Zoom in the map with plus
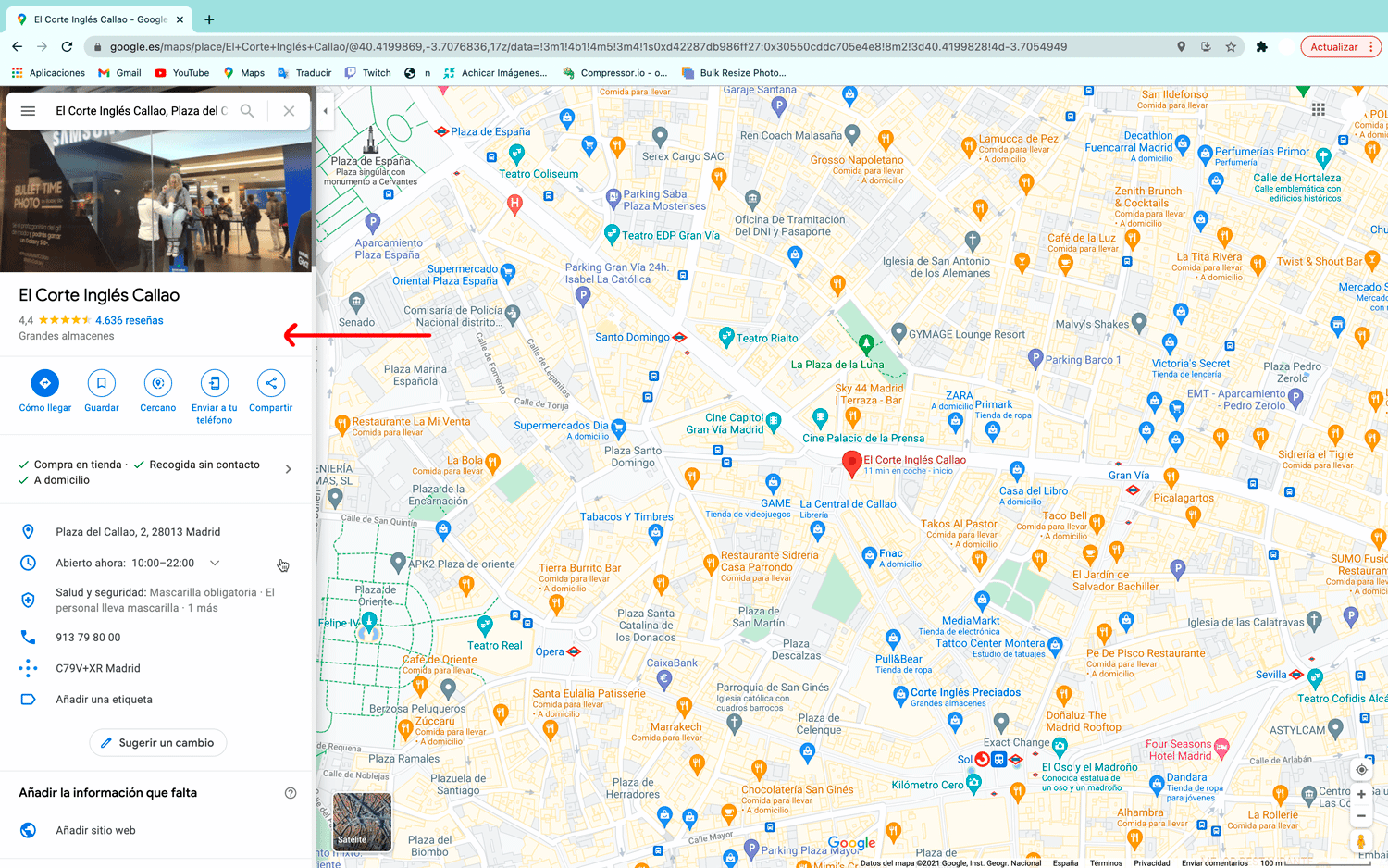The image size is (1388, 868). [1361, 794]
